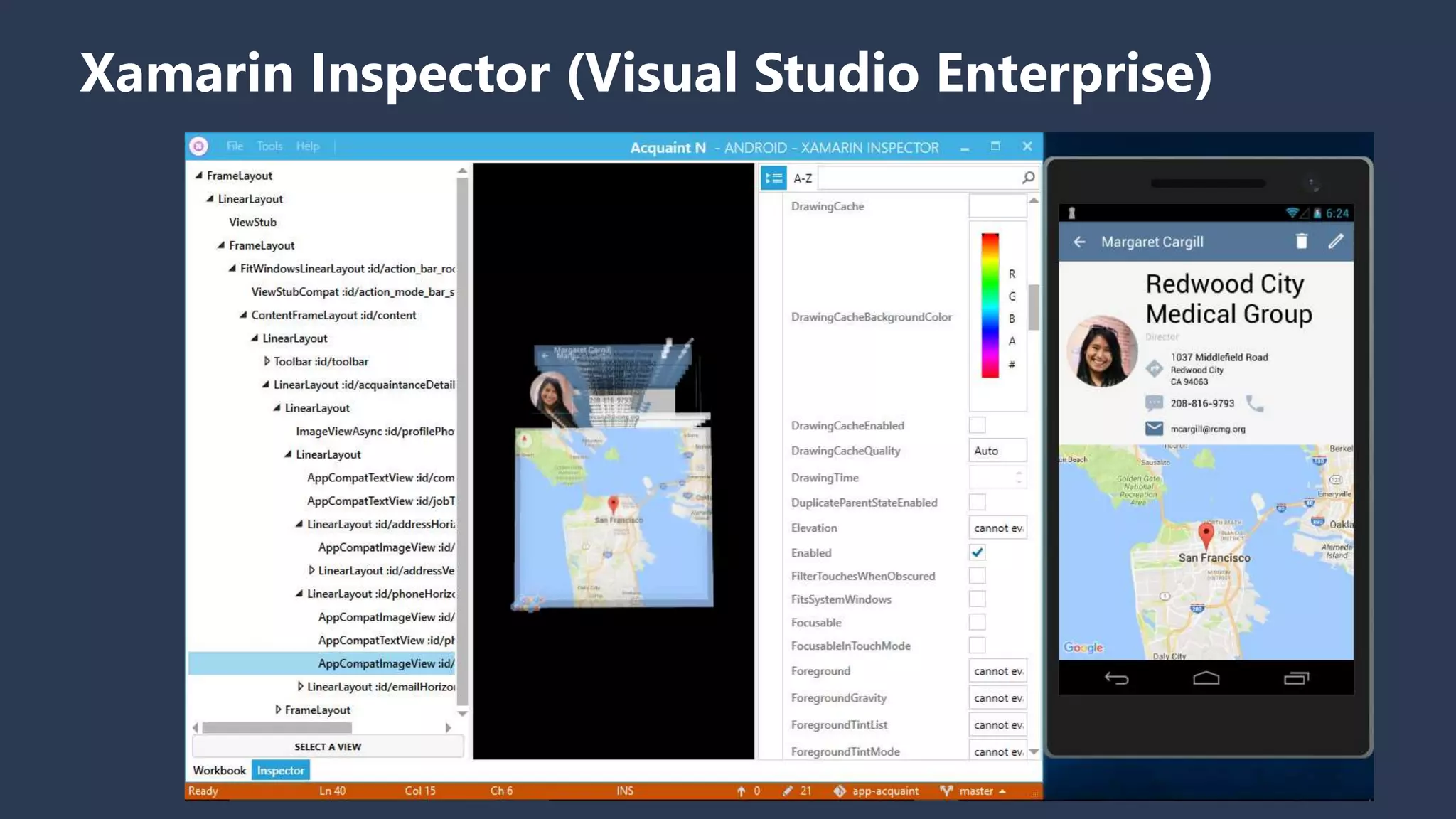
Task: Click the Xamarin Inspector logo icon
Action: coord(199,146)
